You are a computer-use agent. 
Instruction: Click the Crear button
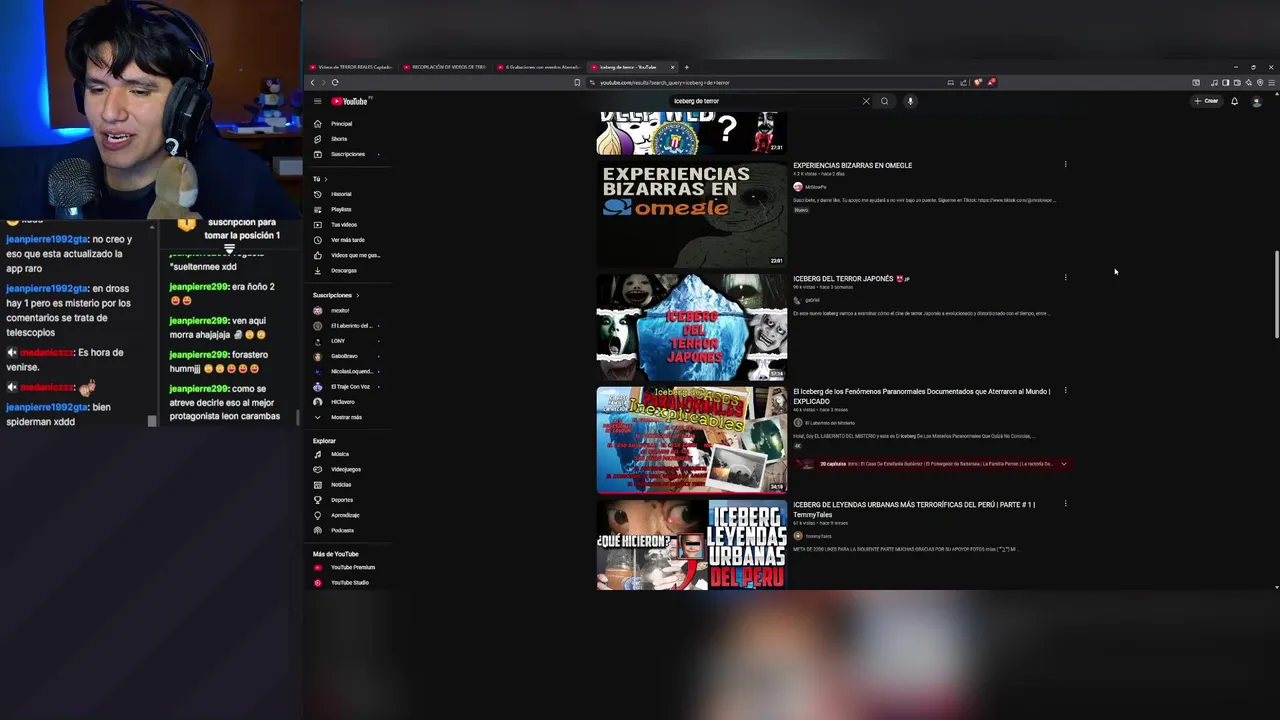coord(1207,101)
